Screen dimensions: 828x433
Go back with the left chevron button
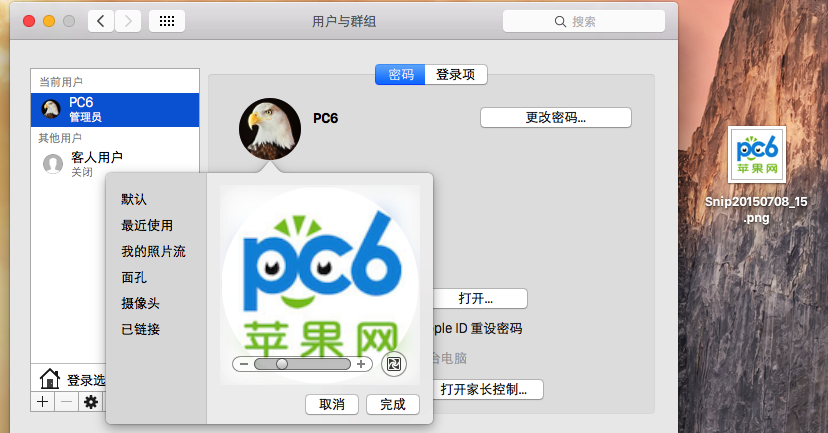click(x=101, y=22)
